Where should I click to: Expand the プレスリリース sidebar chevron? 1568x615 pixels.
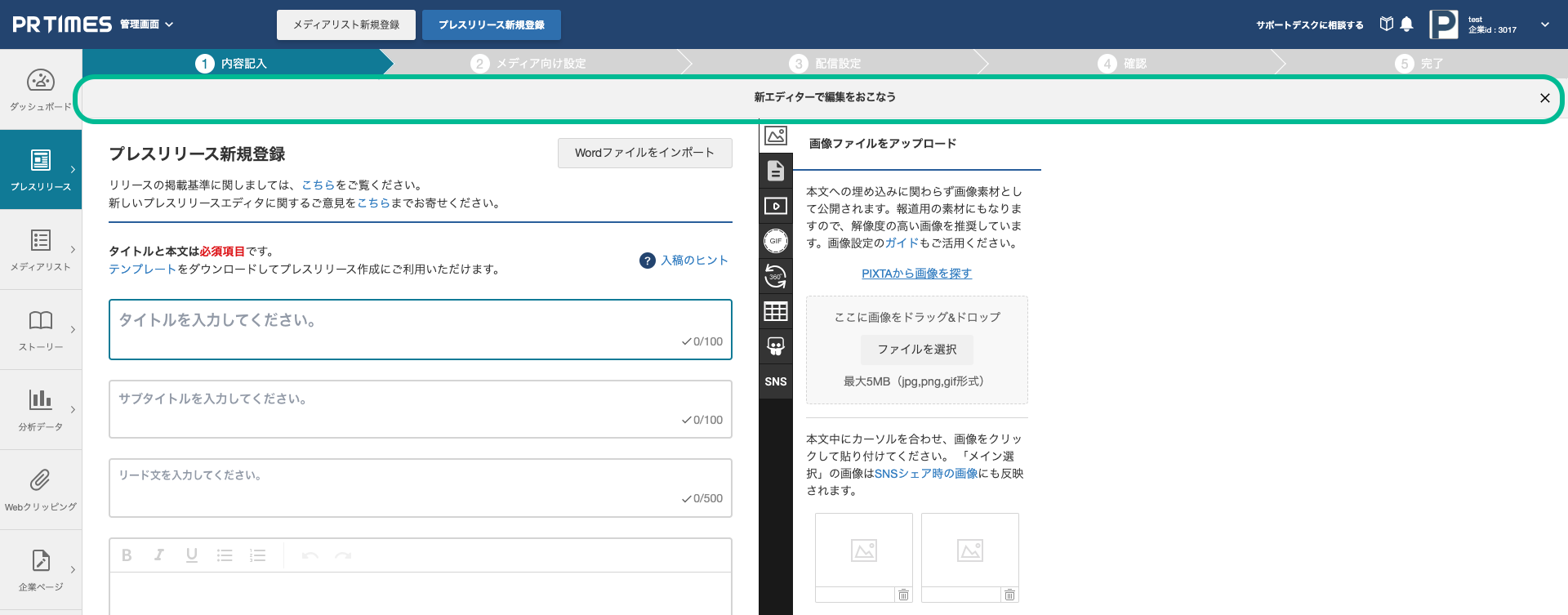tap(73, 170)
